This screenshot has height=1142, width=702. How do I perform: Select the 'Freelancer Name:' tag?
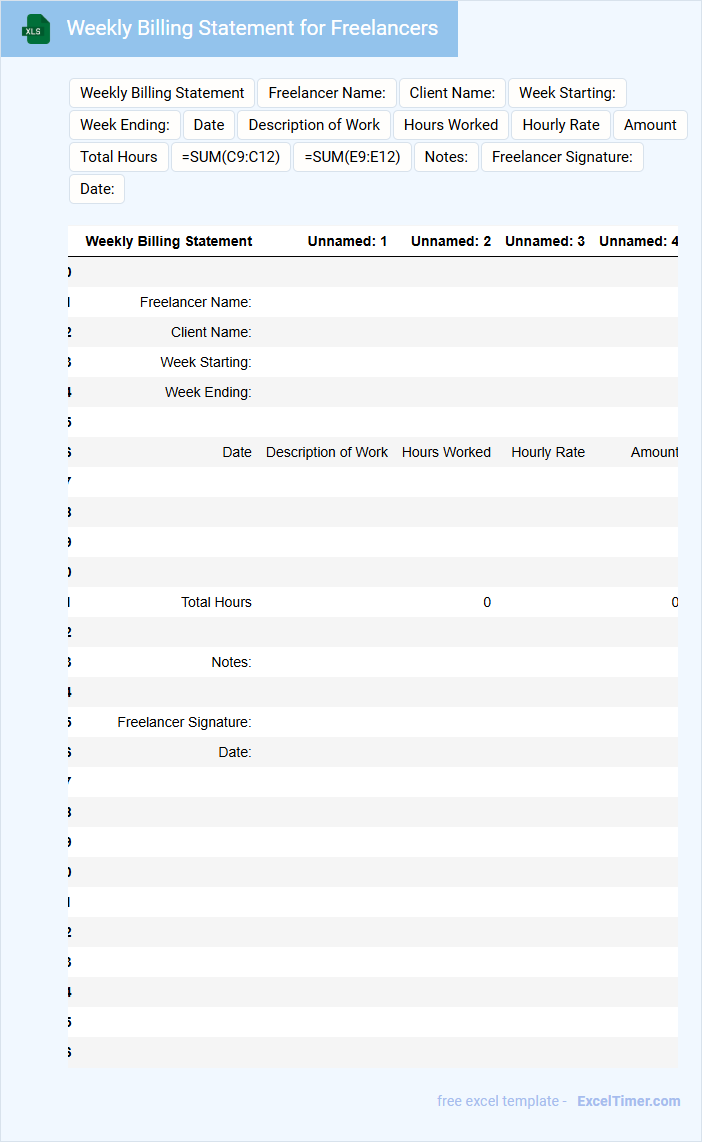point(327,93)
